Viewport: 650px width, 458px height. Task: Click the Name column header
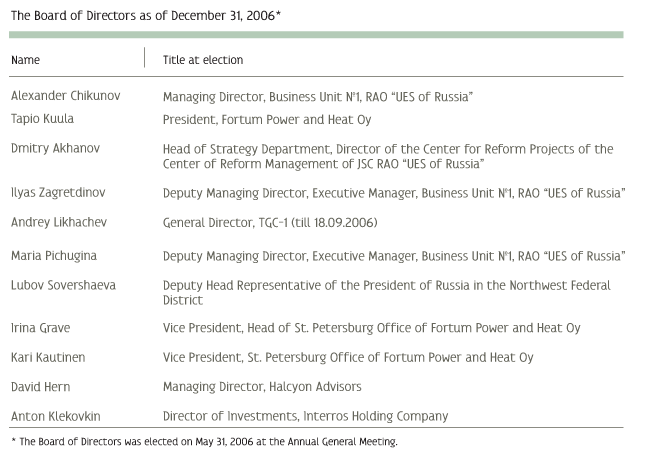point(25,60)
